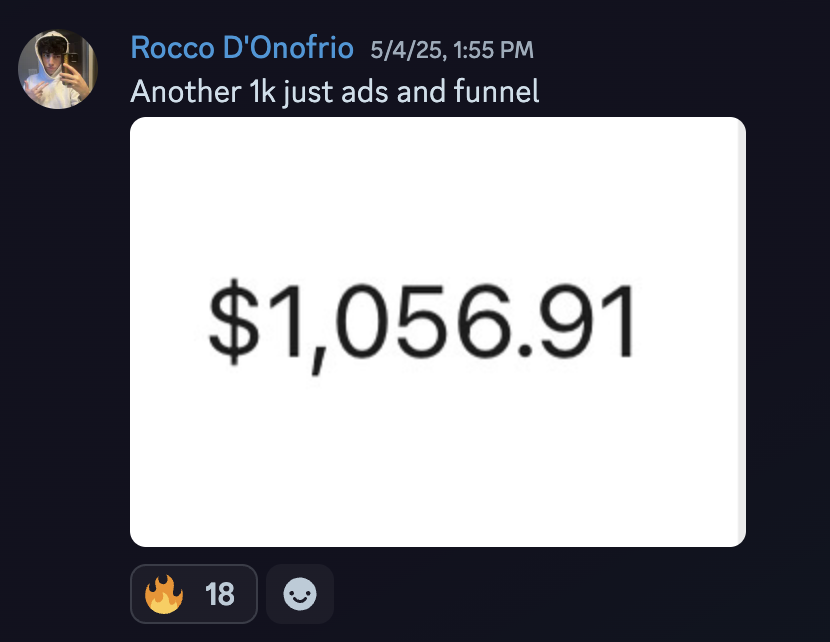Click the gray smiley face button
The width and height of the screenshot is (830, 642).
click(x=300, y=594)
